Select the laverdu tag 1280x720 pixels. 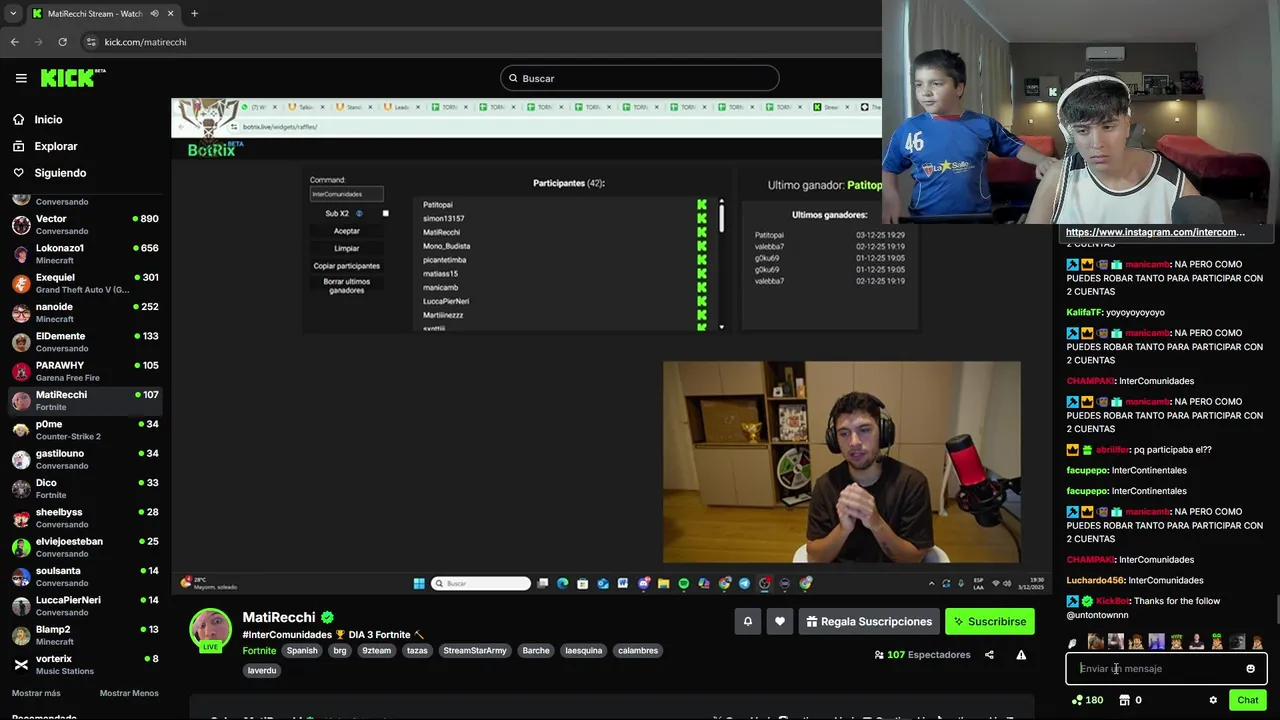tap(262, 670)
